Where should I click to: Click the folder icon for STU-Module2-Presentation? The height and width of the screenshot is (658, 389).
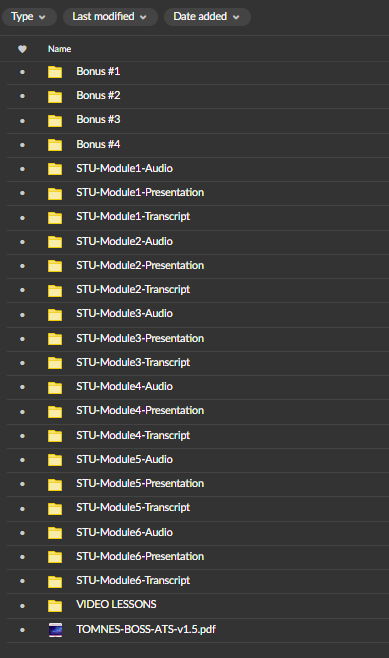point(55,266)
